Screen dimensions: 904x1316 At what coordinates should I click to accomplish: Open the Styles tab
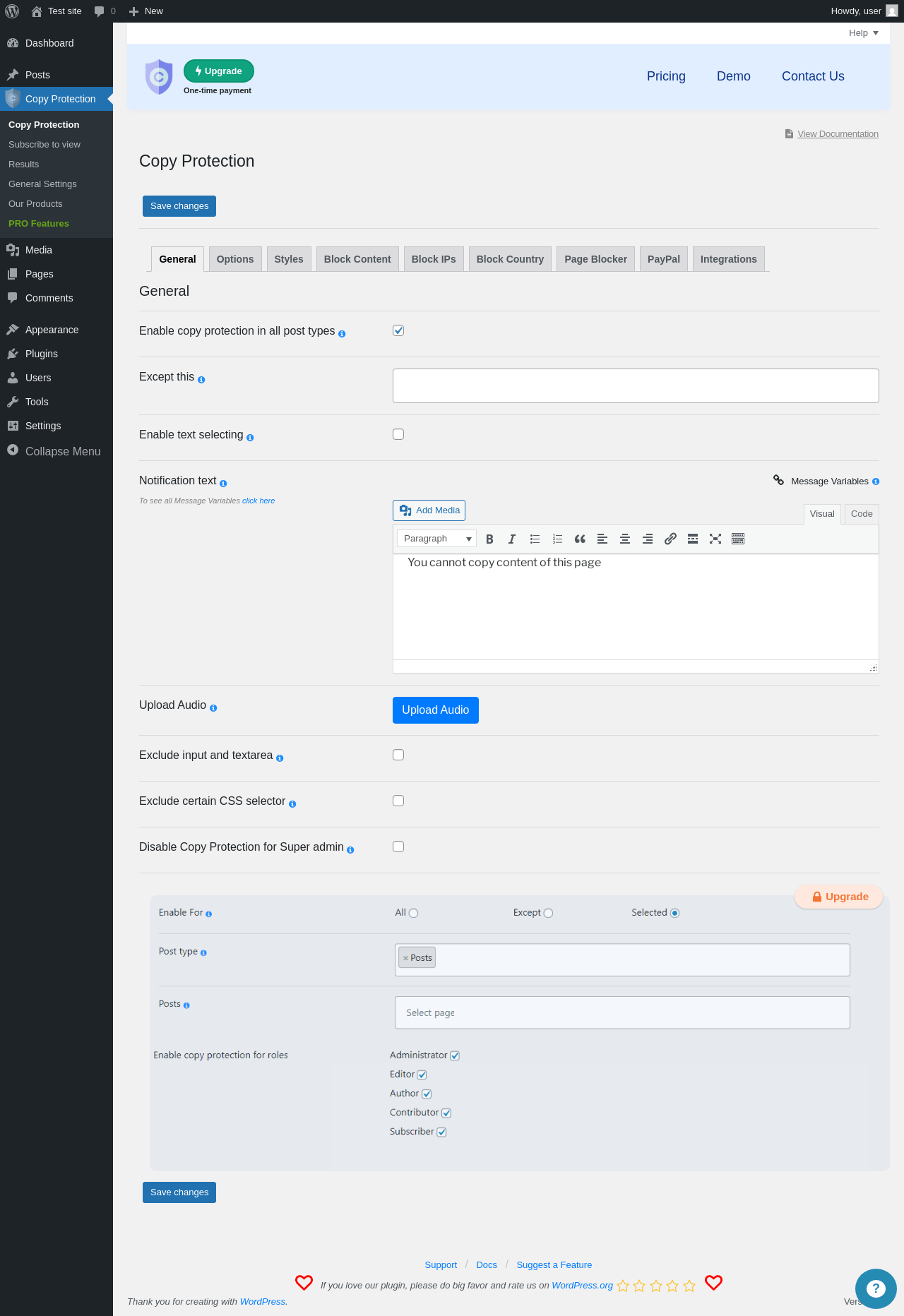[289, 259]
